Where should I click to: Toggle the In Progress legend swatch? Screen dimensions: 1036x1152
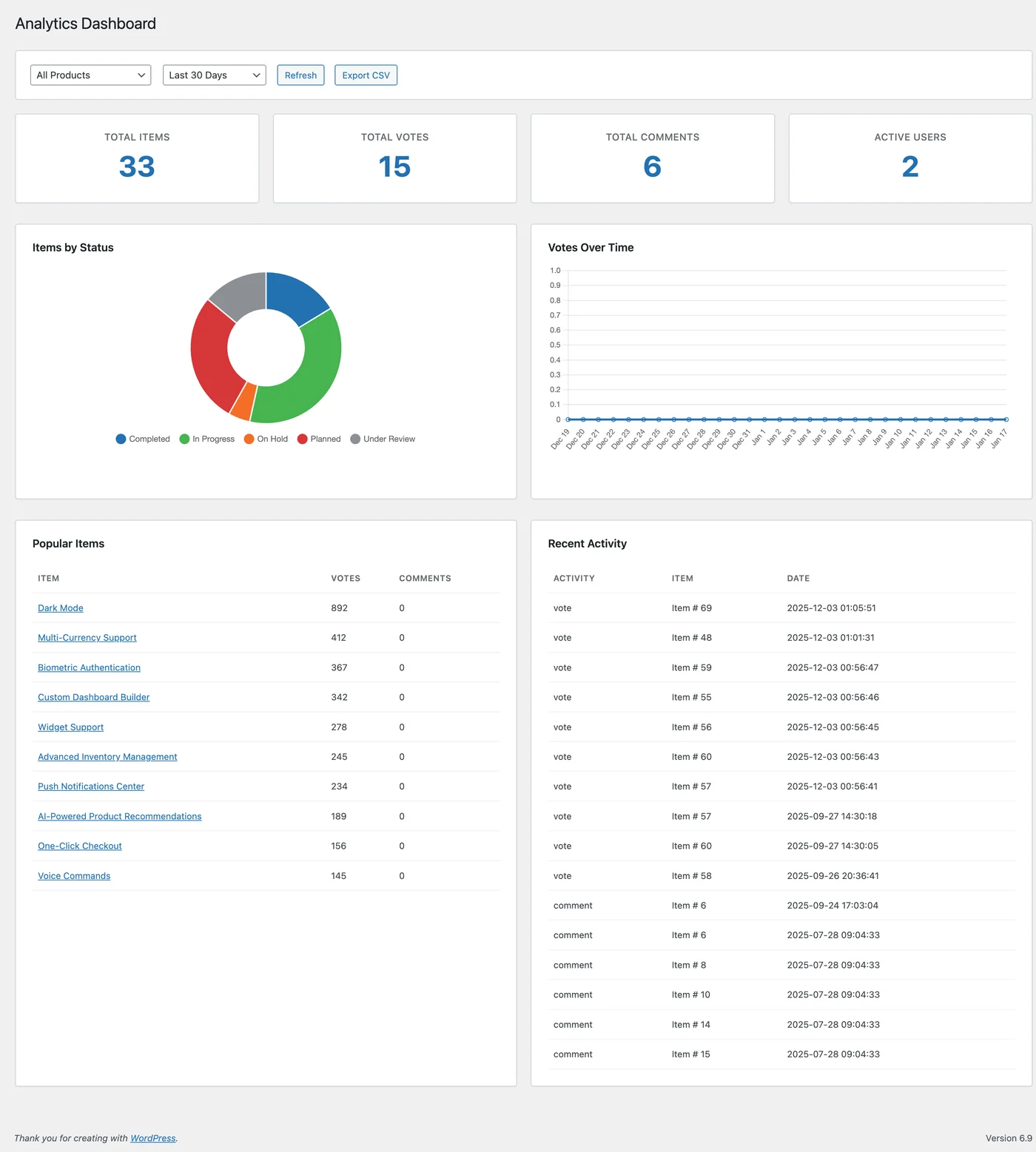185,439
